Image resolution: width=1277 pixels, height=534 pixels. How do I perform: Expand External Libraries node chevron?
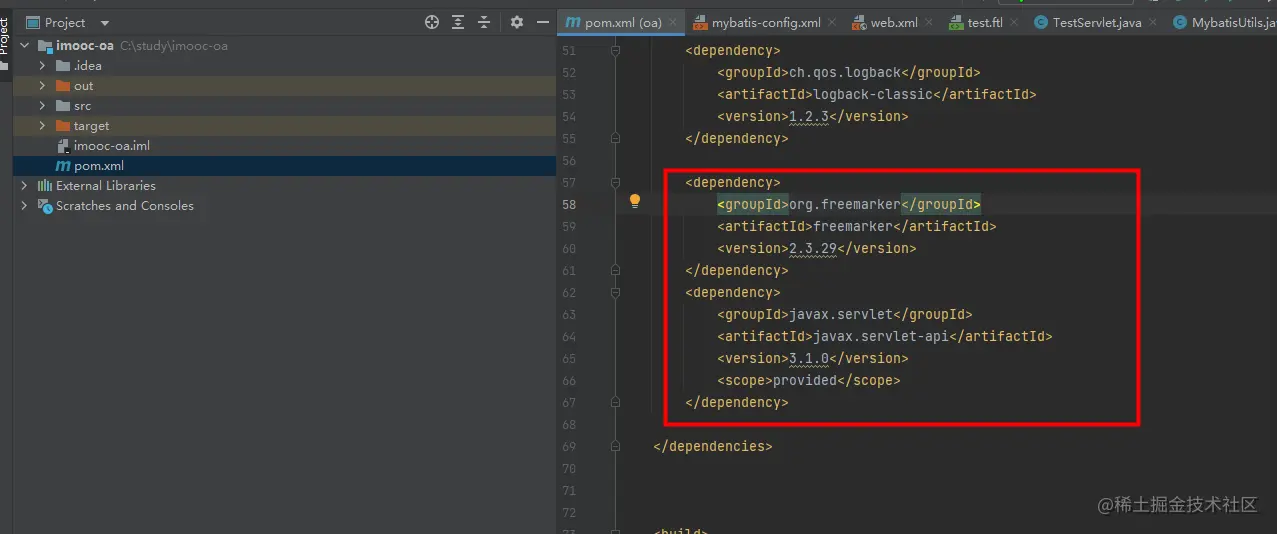(x=25, y=186)
